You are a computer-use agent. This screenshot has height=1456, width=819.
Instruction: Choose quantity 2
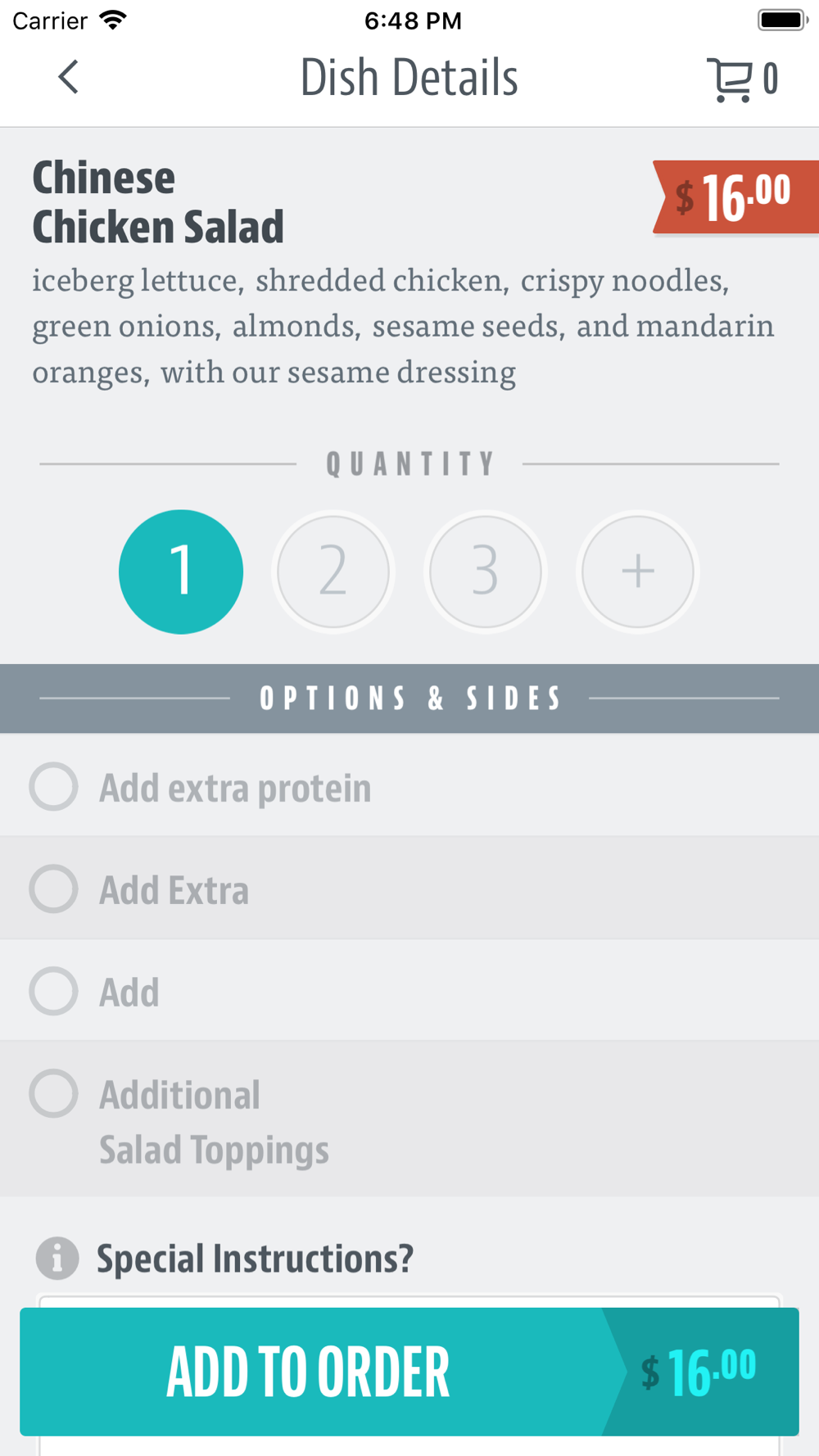tap(333, 572)
